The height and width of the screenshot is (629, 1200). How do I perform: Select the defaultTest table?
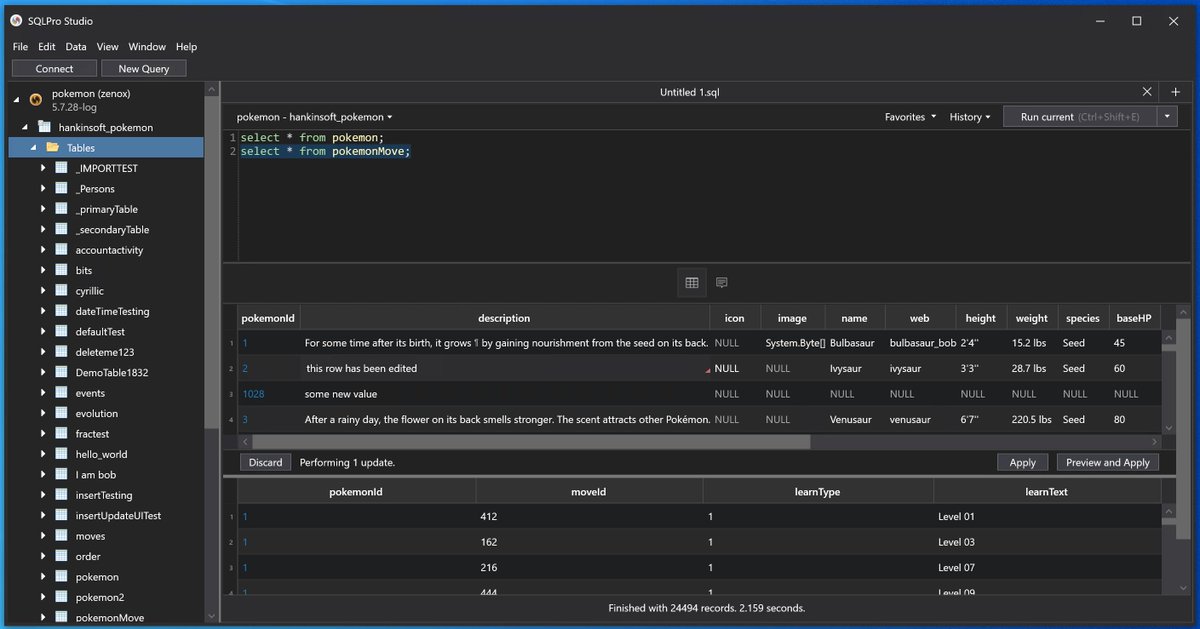101,332
